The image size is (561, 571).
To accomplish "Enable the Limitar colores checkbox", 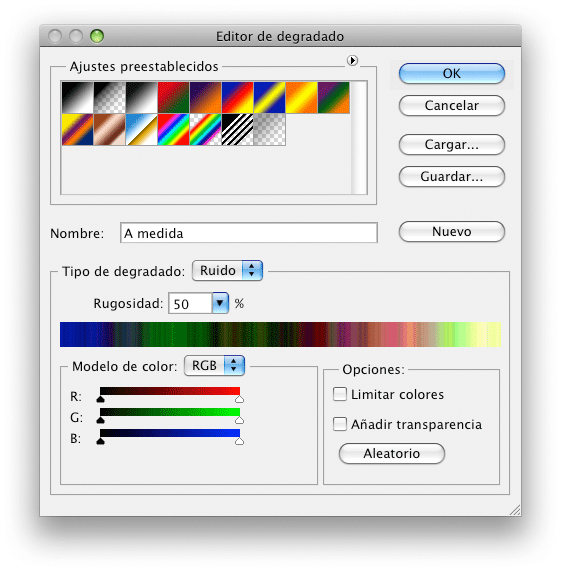I will pos(340,394).
